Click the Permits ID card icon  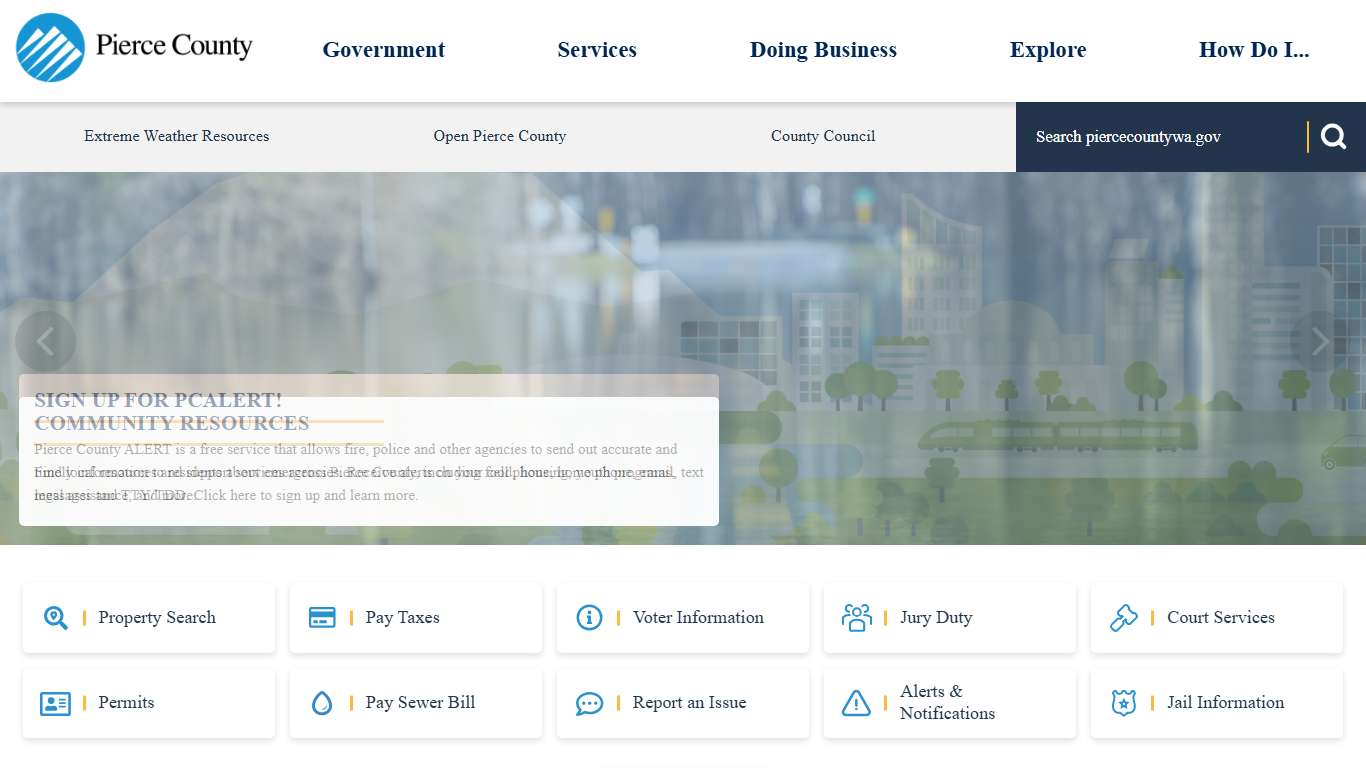click(x=56, y=703)
